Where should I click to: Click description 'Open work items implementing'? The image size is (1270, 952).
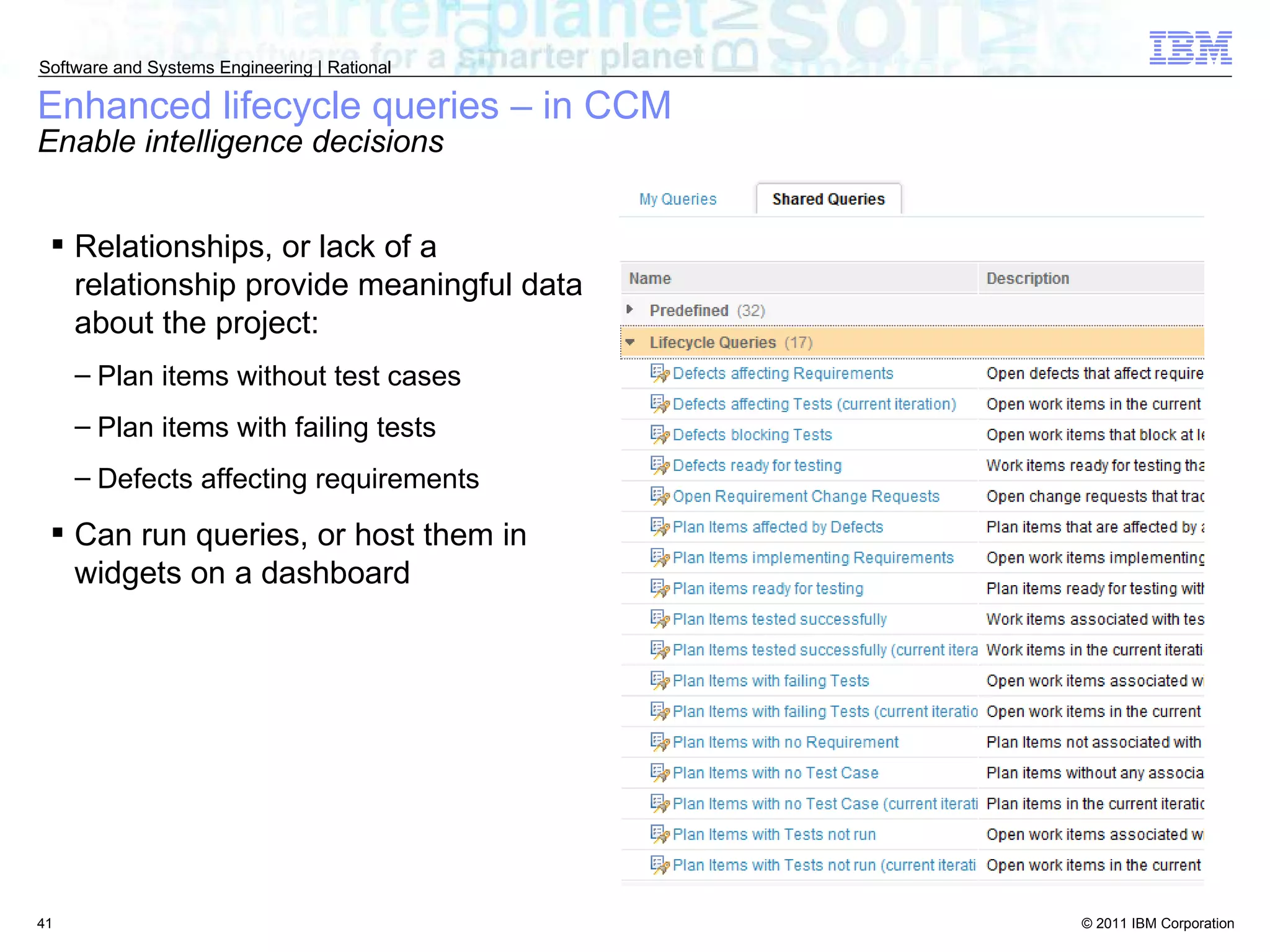[x=1095, y=558]
